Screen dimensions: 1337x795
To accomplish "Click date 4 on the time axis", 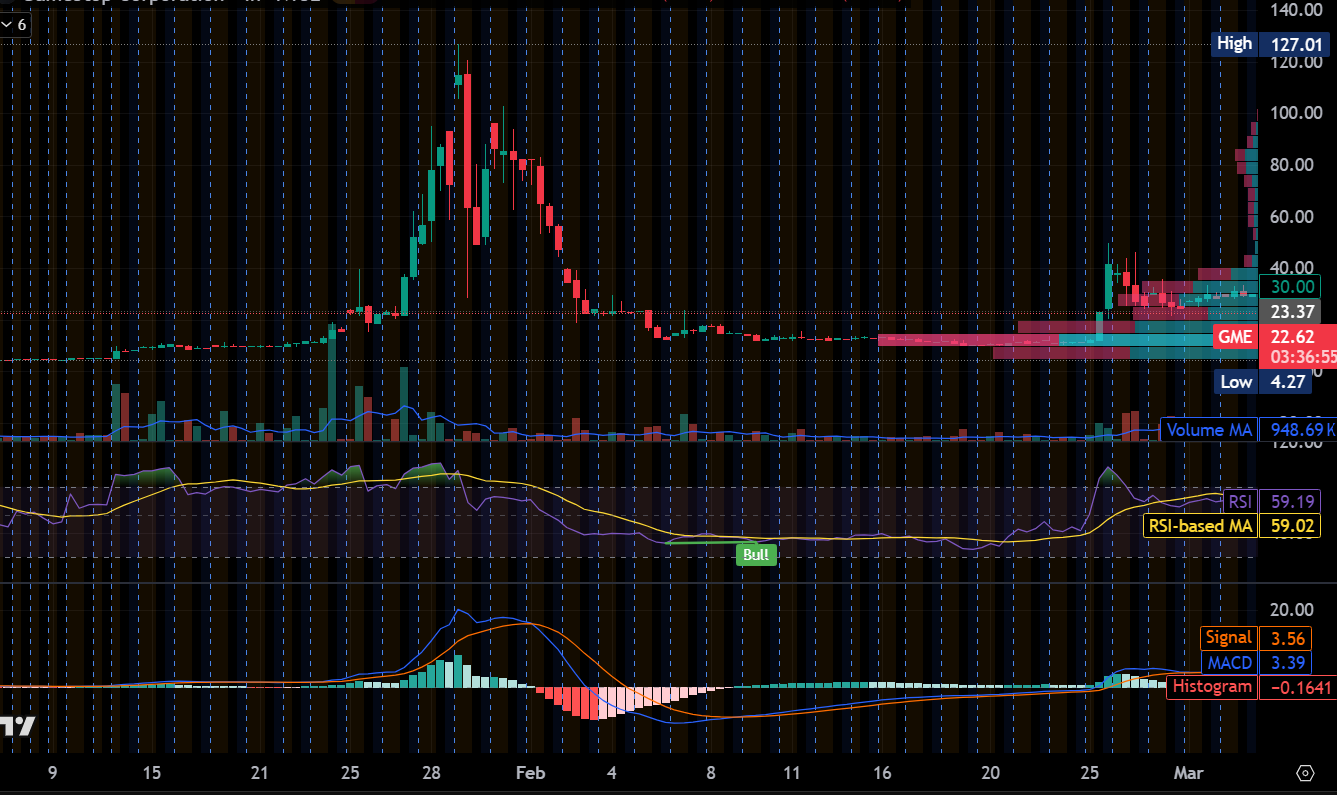I will pos(612,773).
